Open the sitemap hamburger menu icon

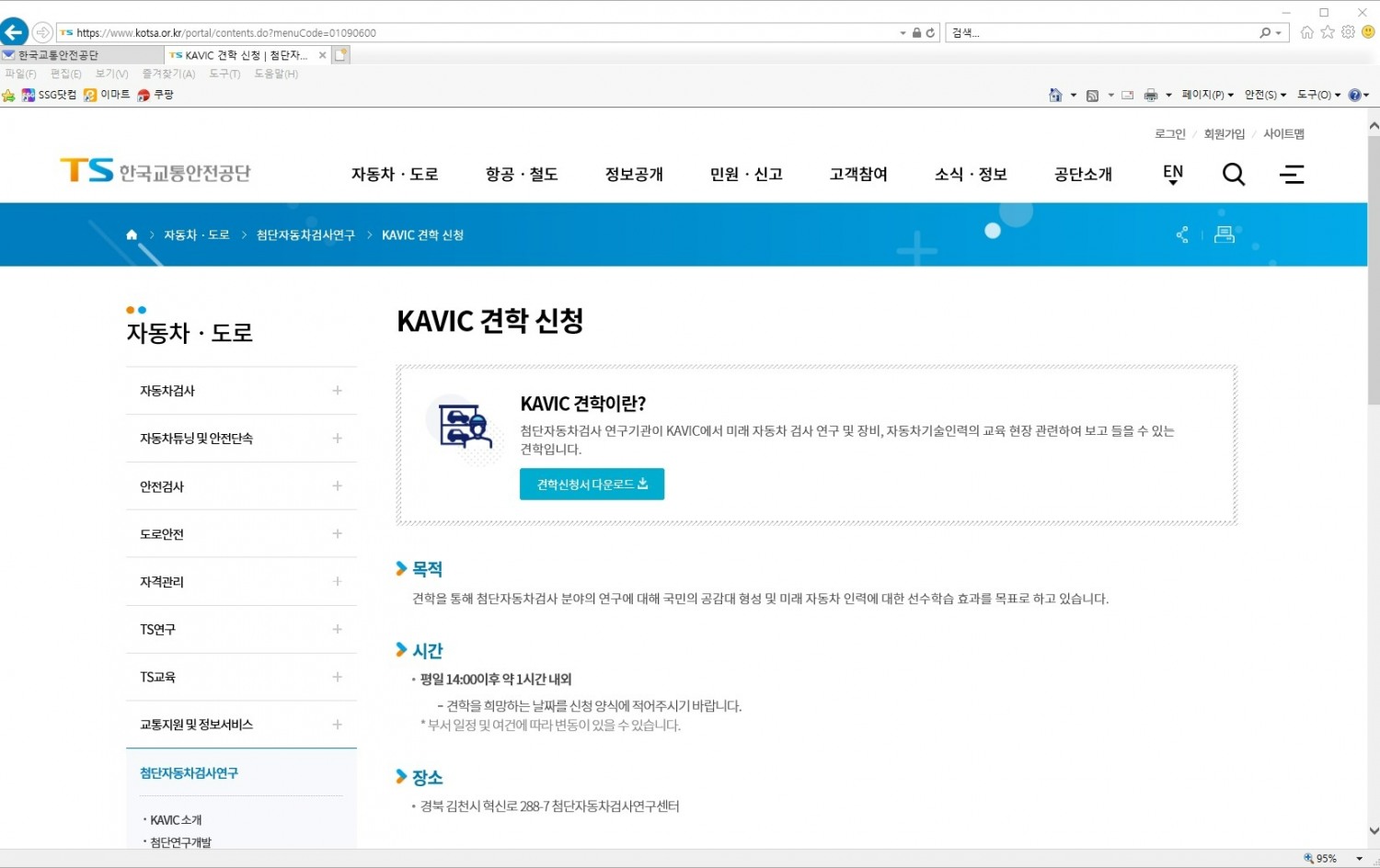coord(1292,174)
